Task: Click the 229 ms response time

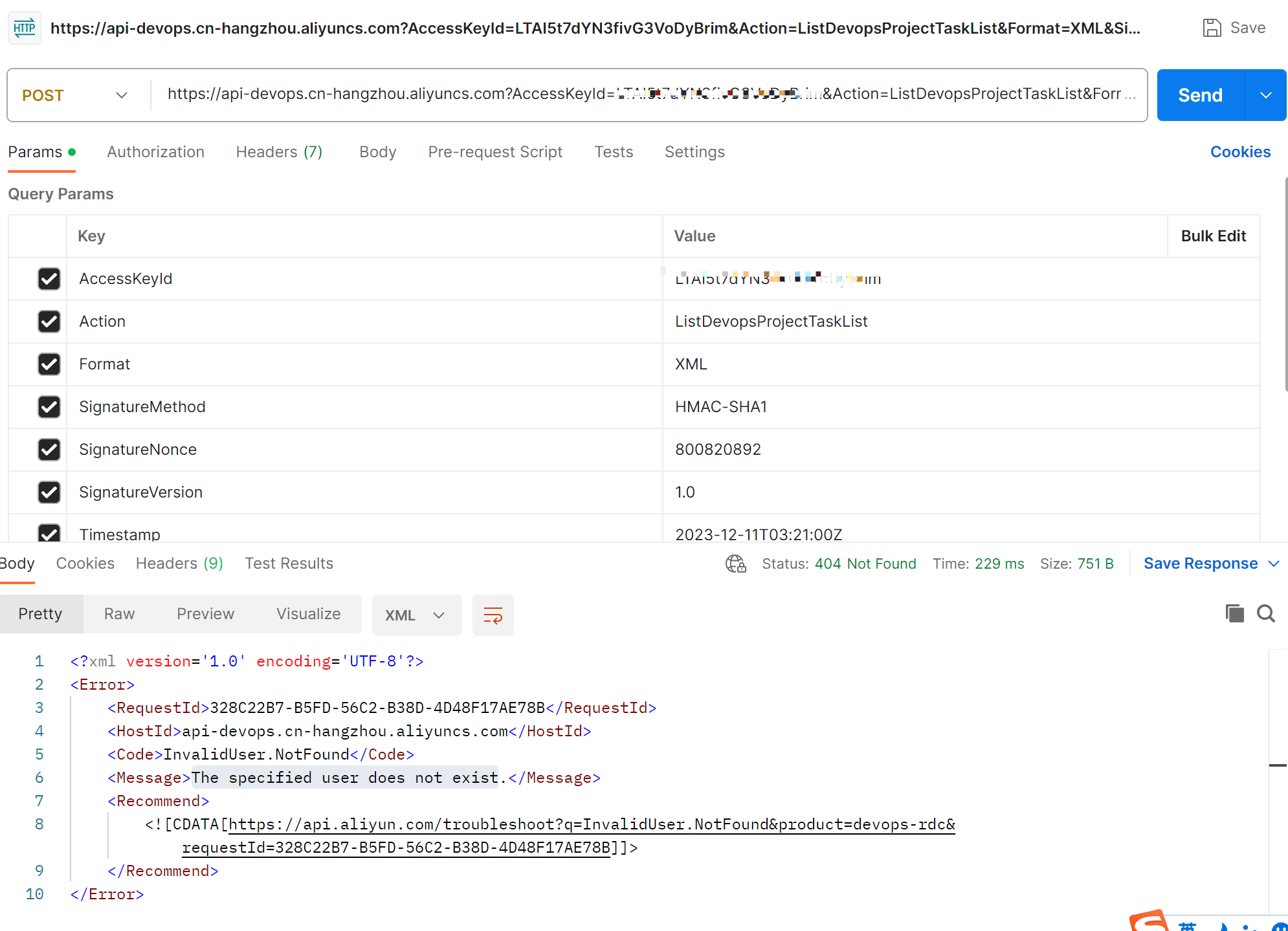Action: pyautogui.click(x=999, y=564)
